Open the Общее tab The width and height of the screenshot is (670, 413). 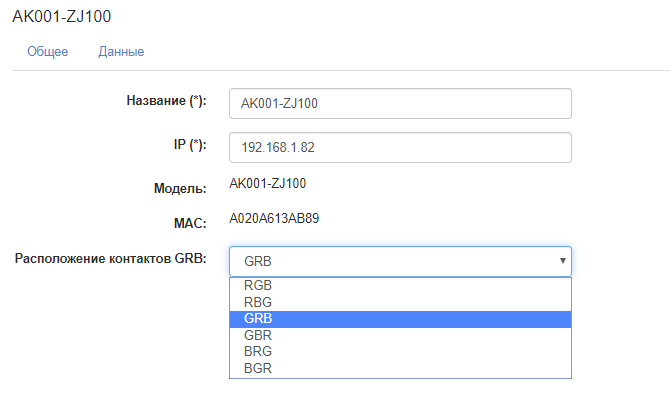tap(48, 51)
